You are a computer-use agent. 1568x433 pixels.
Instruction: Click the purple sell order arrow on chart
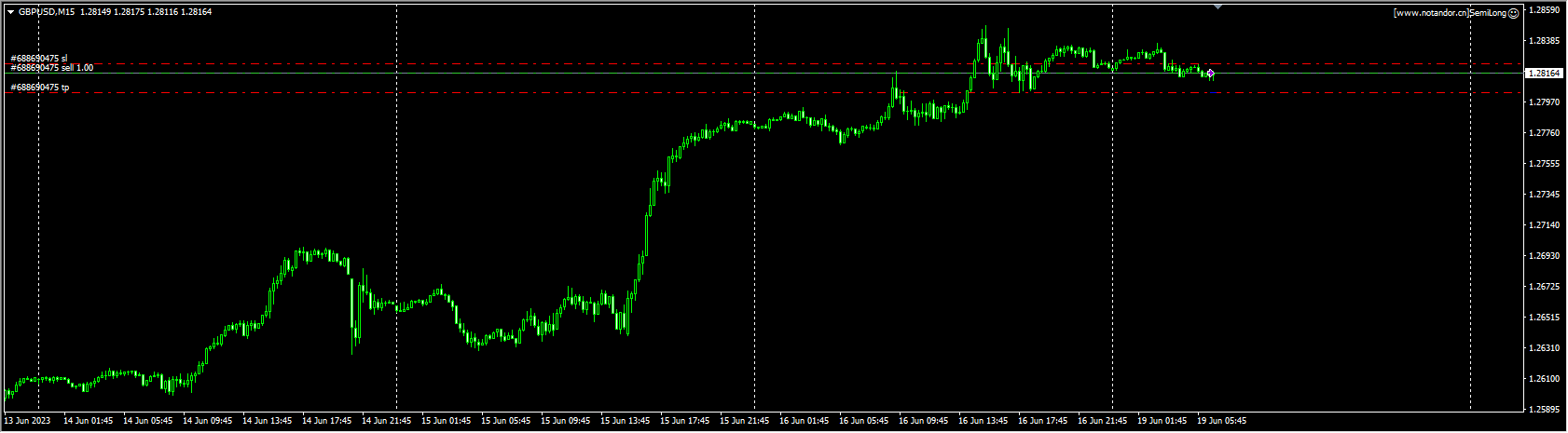pos(1210,74)
